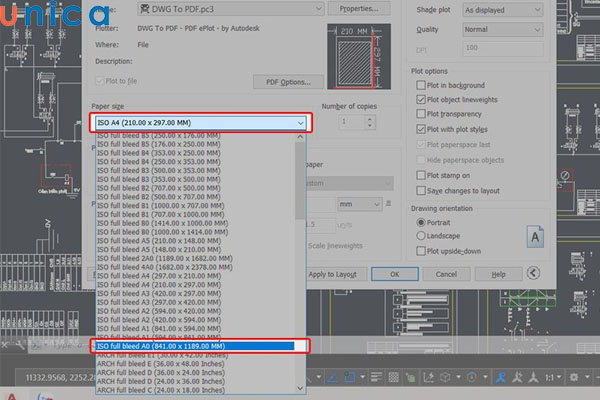Screen dimensions: 600x400
Task: Enable Plot stamp on checkbox
Action: click(x=421, y=175)
